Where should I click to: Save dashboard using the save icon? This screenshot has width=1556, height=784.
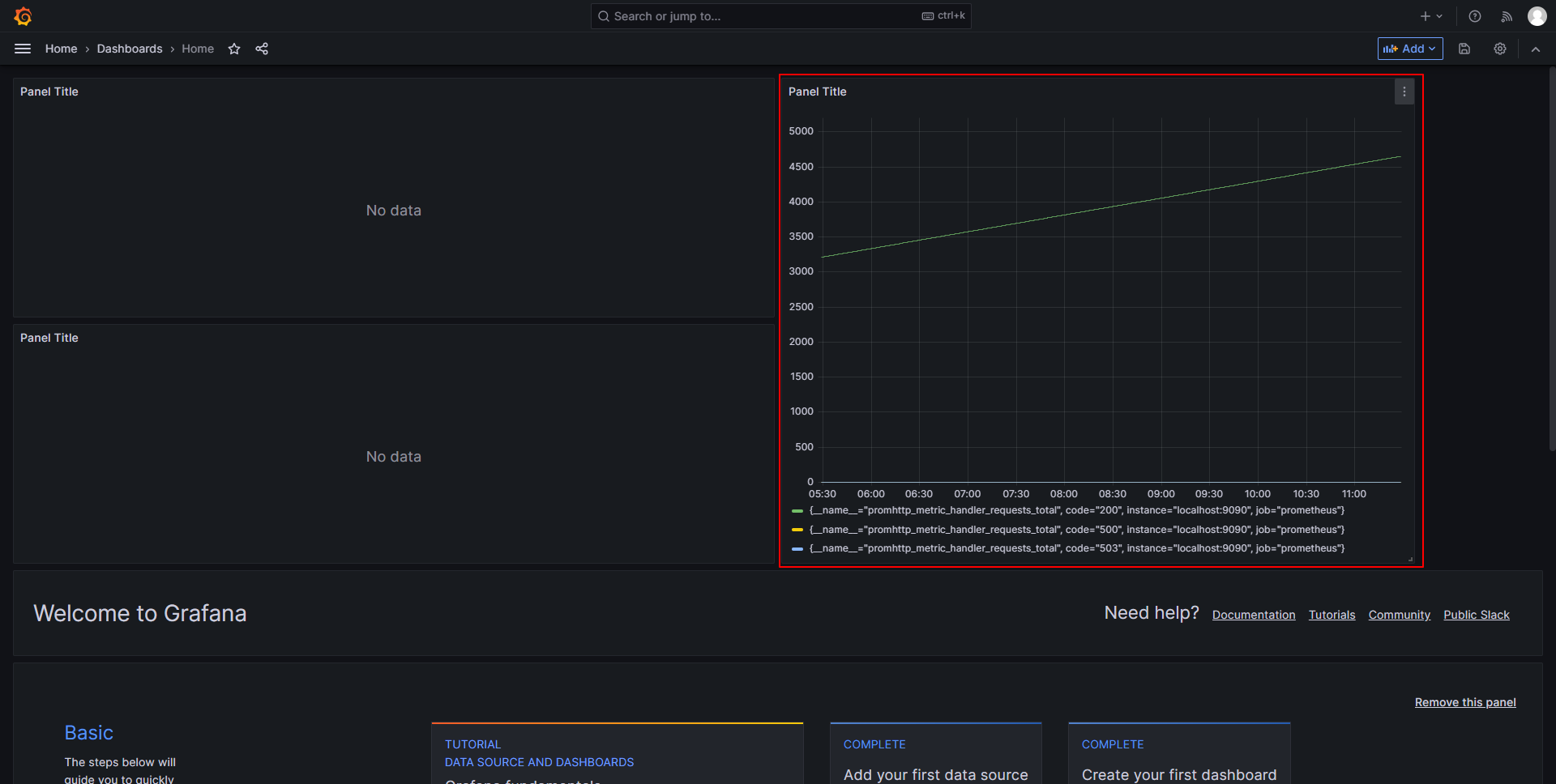pos(1464,49)
